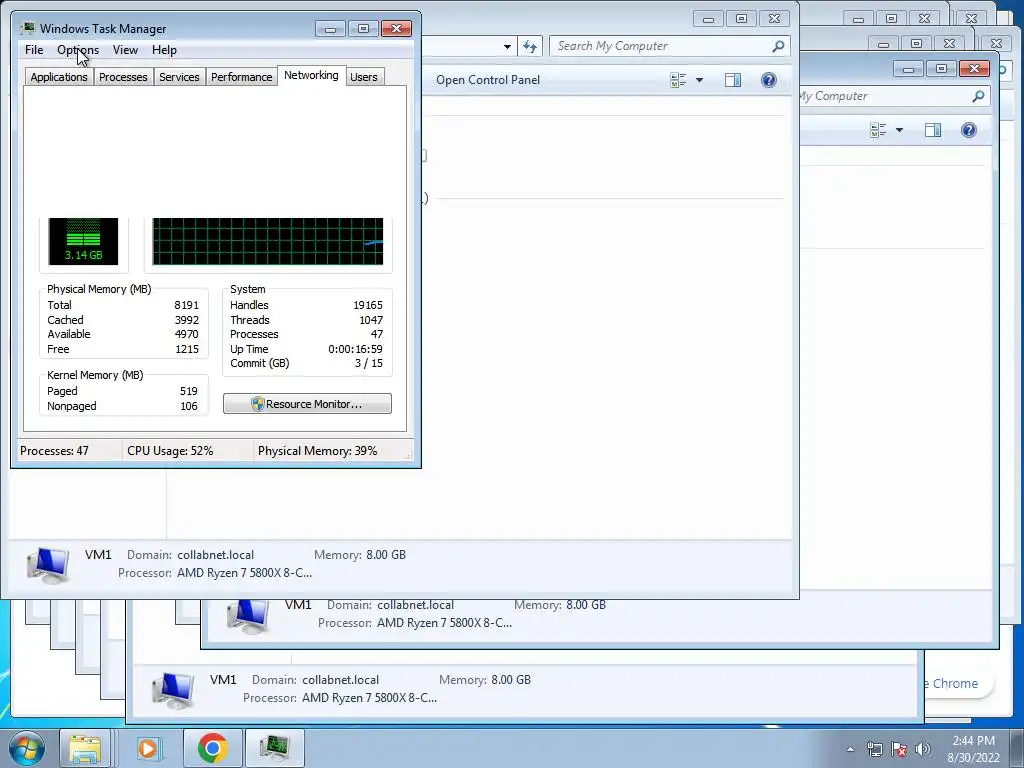The width and height of the screenshot is (1024, 768).
Task: Open the View menu in Task Manager
Action: [x=125, y=50]
